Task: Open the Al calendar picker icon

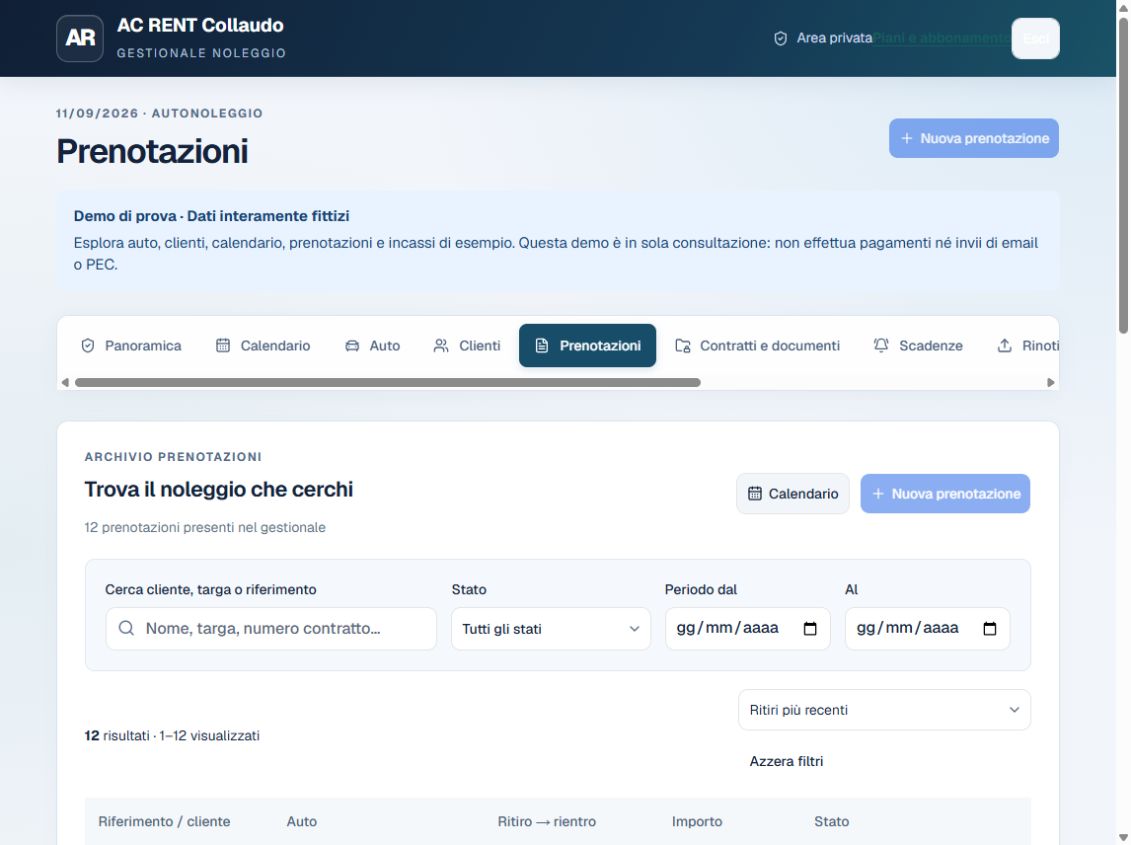Action: pos(990,629)
